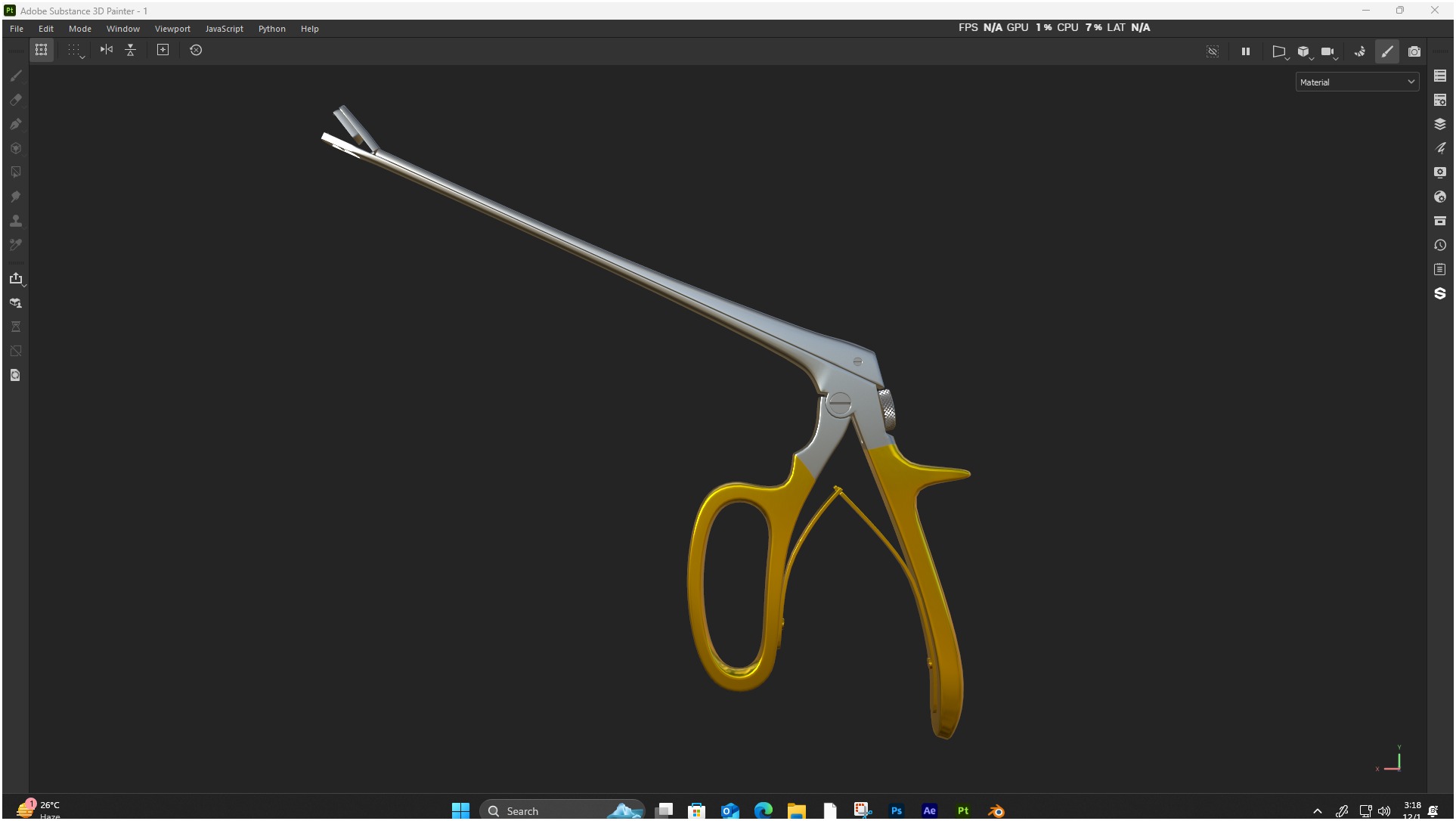Screen dimensions: 1456x821
Task: Click the square with center point icon
Action: click(163, 50)
